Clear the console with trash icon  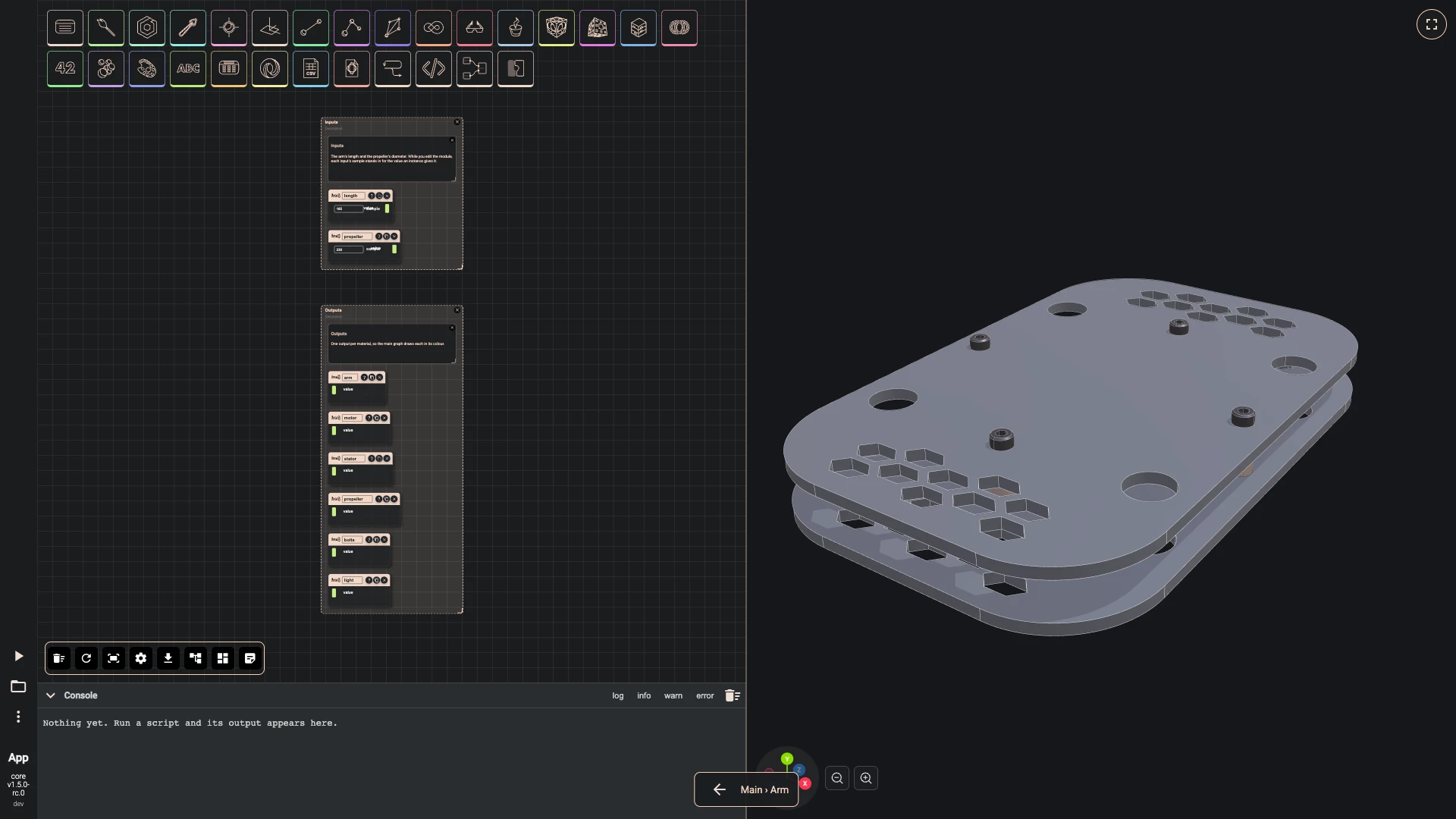[x=732, y=695]
